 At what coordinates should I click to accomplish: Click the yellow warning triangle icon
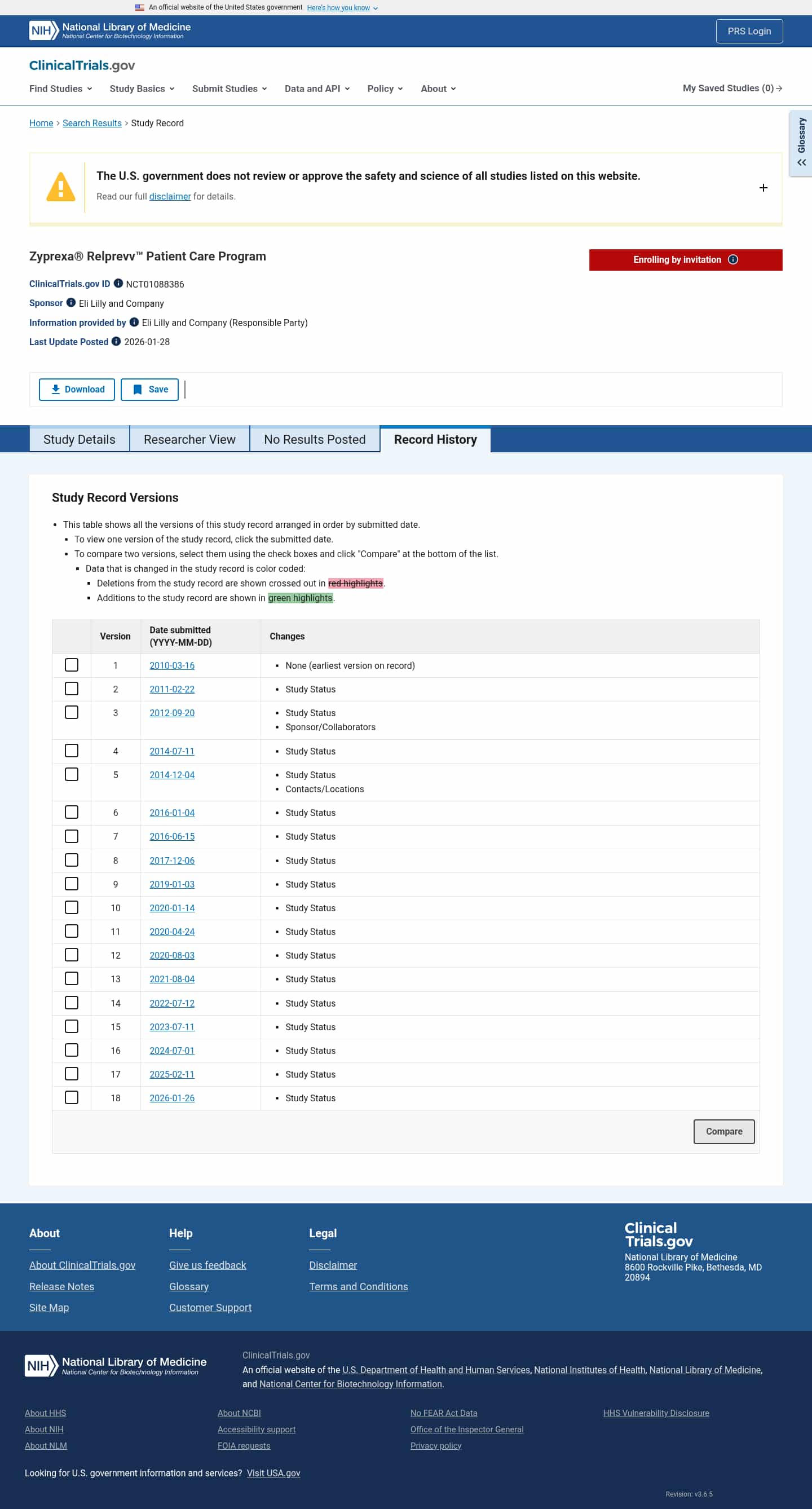click(x=61, y=187)
